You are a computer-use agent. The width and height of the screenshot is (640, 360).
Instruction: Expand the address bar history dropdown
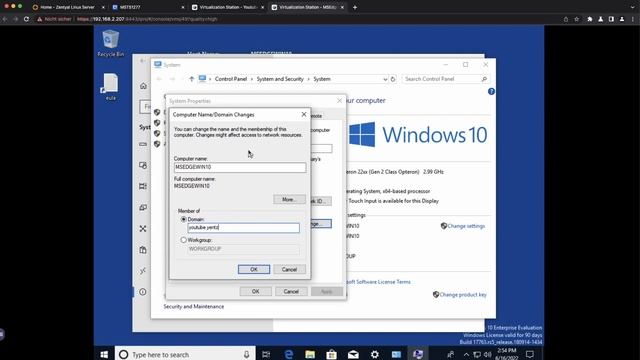pyautogui.click(x=385, y=79)
